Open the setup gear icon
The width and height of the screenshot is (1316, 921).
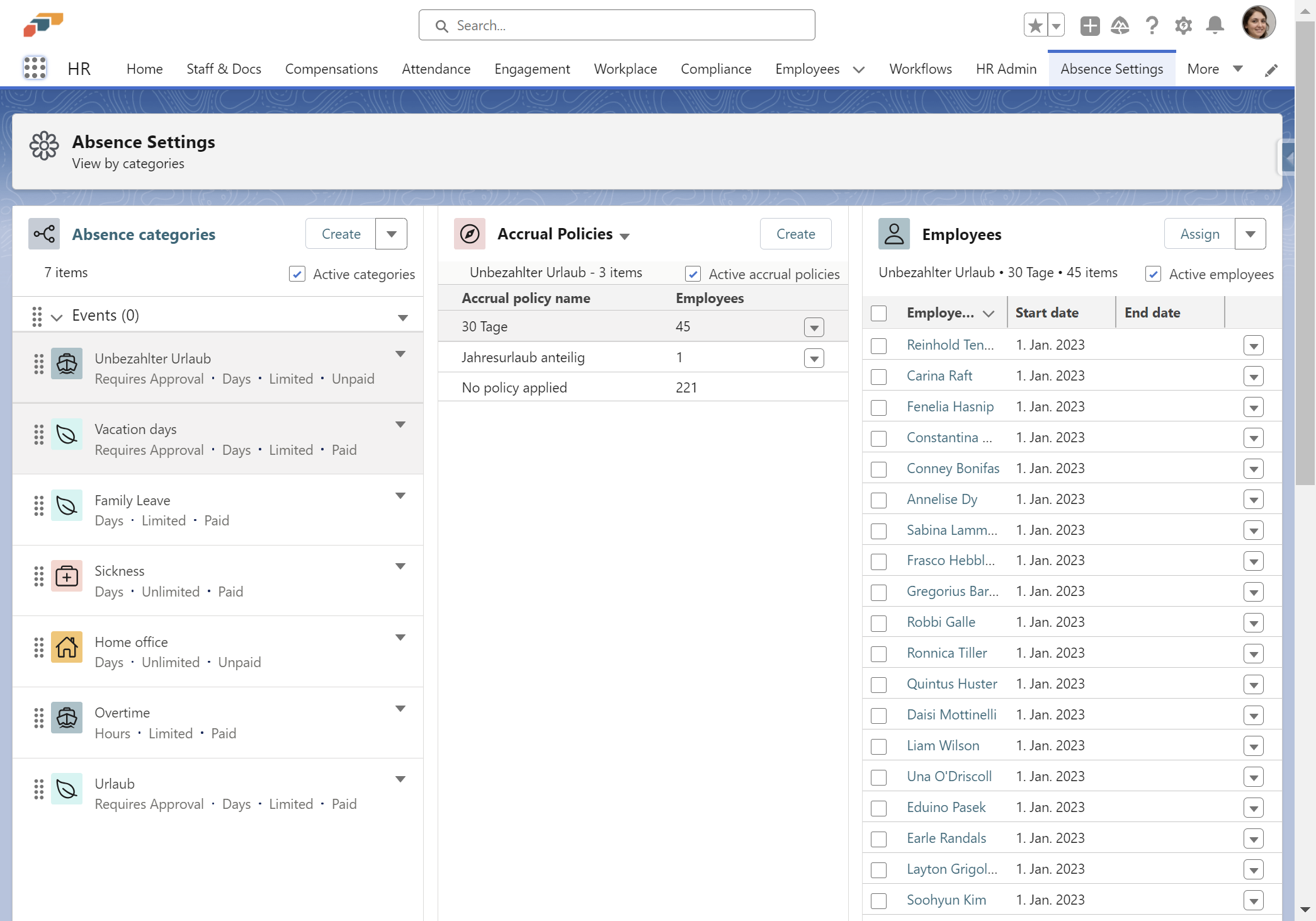click(1183, 25)
